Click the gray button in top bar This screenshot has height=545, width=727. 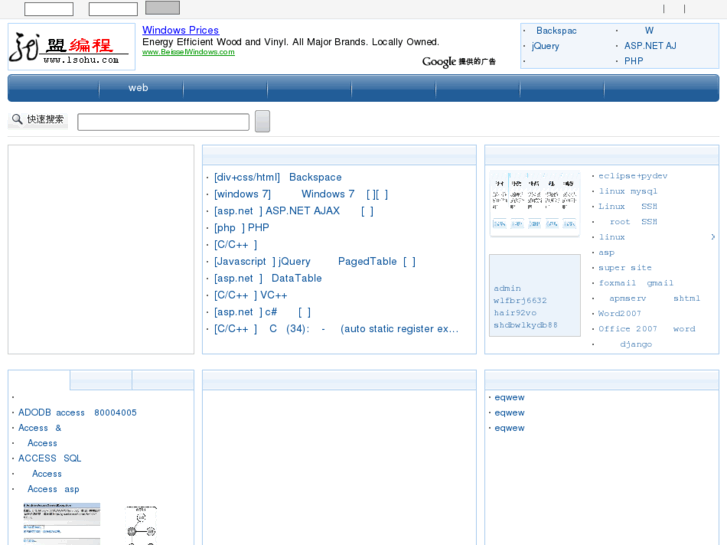pos(162,7)
